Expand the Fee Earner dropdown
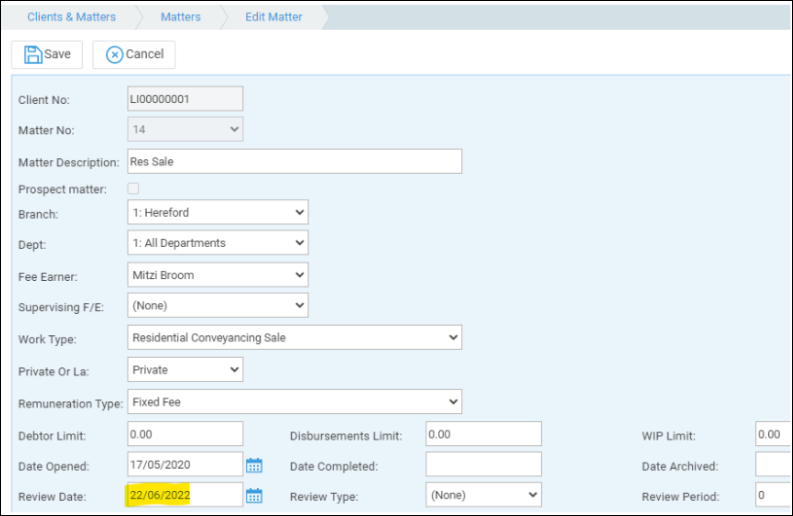Screen dimensions: 793x516 point(218,274)
